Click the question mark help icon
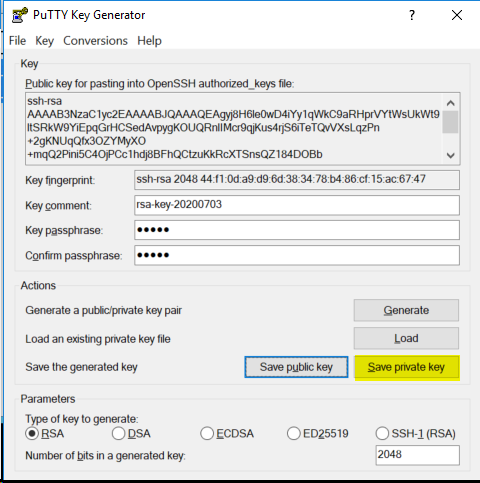The height and width of the screenshot is (483, 480). coord(412,15)
